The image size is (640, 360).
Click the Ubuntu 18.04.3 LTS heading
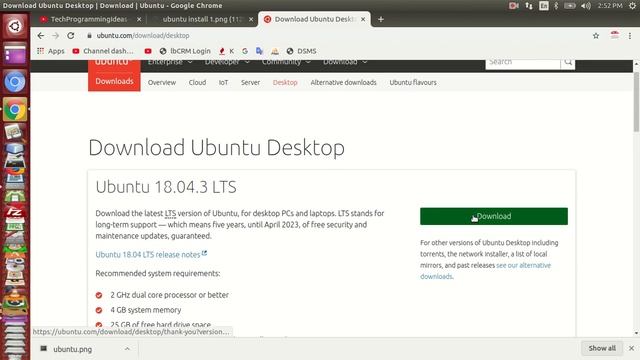pyautogui.click(x=166, y=187)
